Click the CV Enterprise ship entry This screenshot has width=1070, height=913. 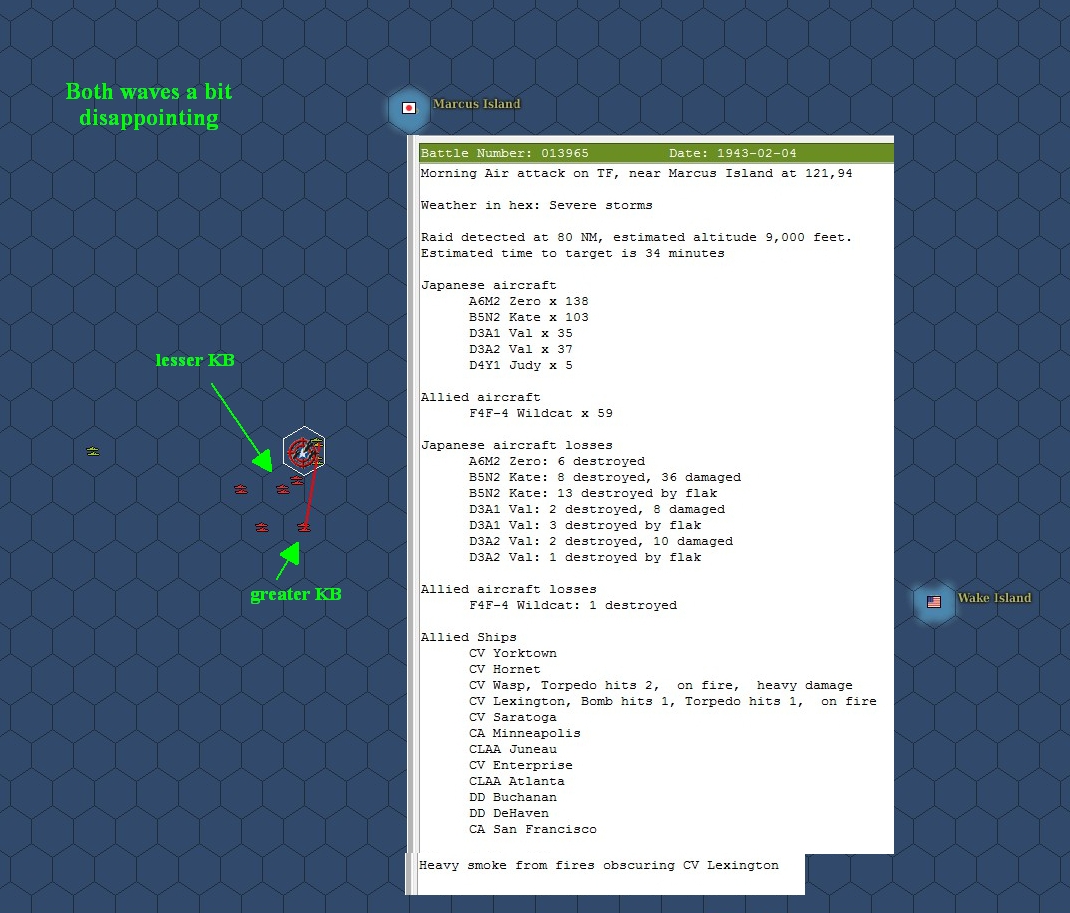521,766
